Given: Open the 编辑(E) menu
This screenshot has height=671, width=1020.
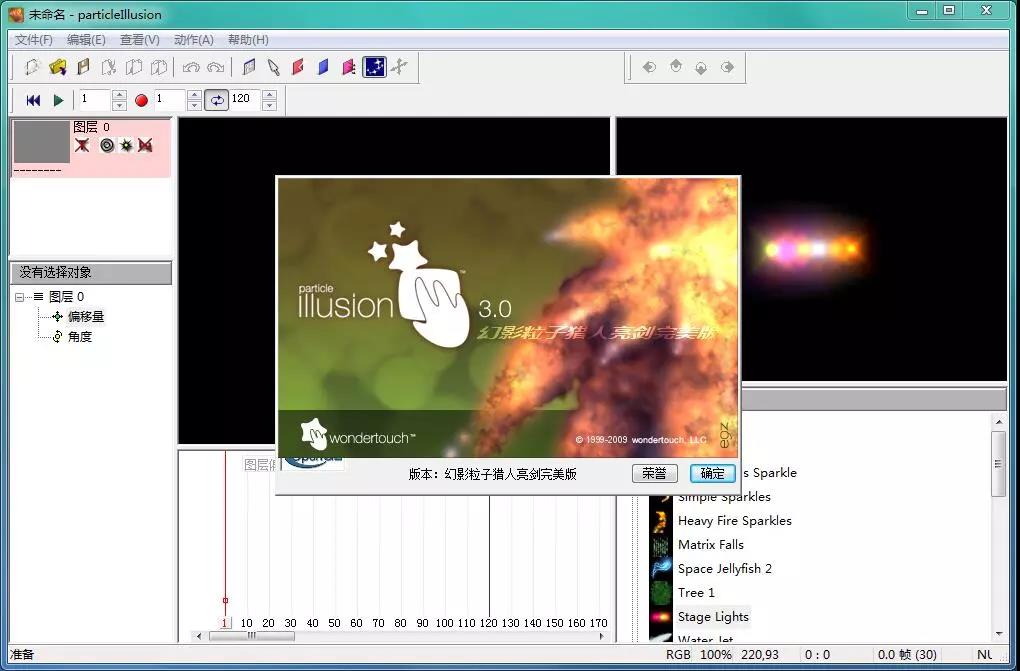Looking at the screenshot, I should point(87,40).
